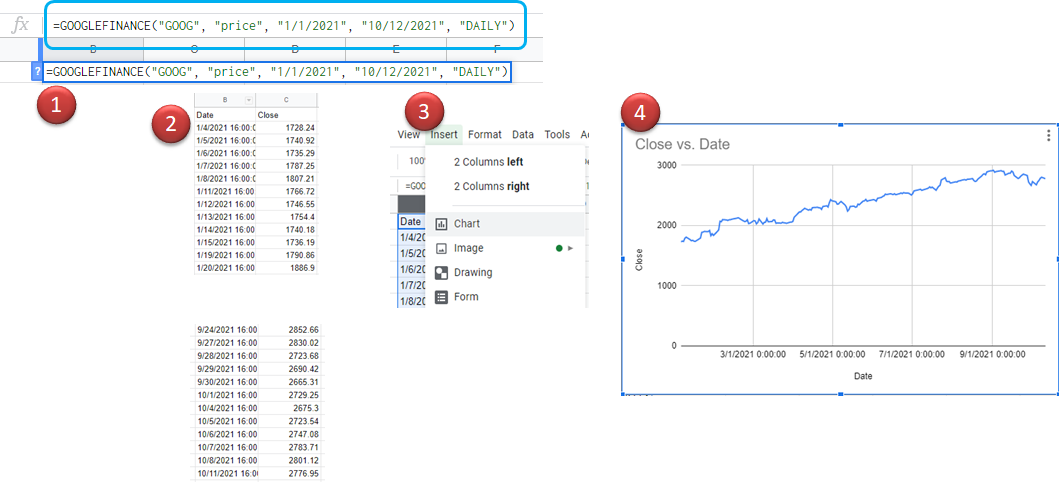This screenshot has height=482, width=1059.
Task: Click the 2776.95 close value
Action: [x=303, y=473]
